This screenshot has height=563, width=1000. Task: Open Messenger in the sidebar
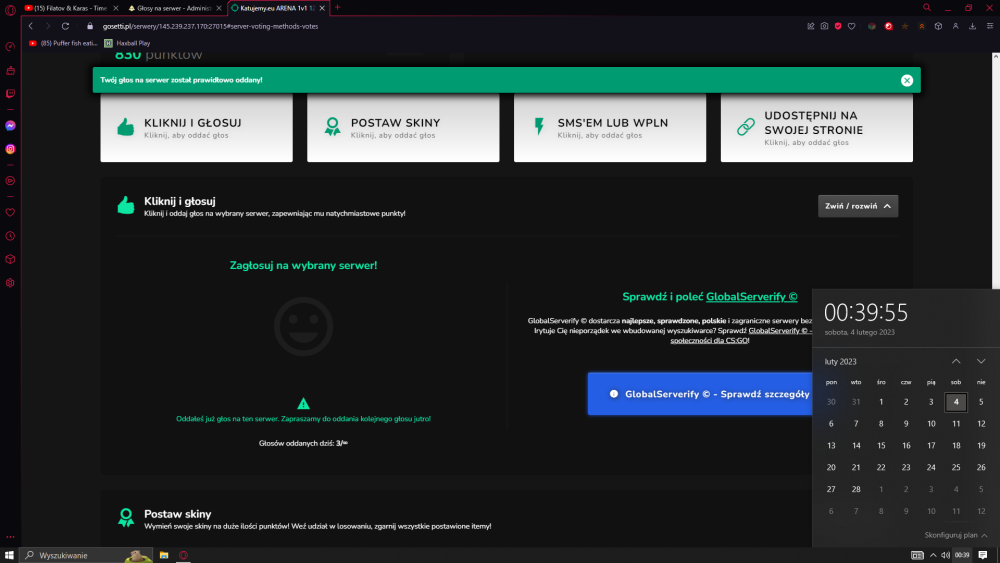[x=10, y=126]
